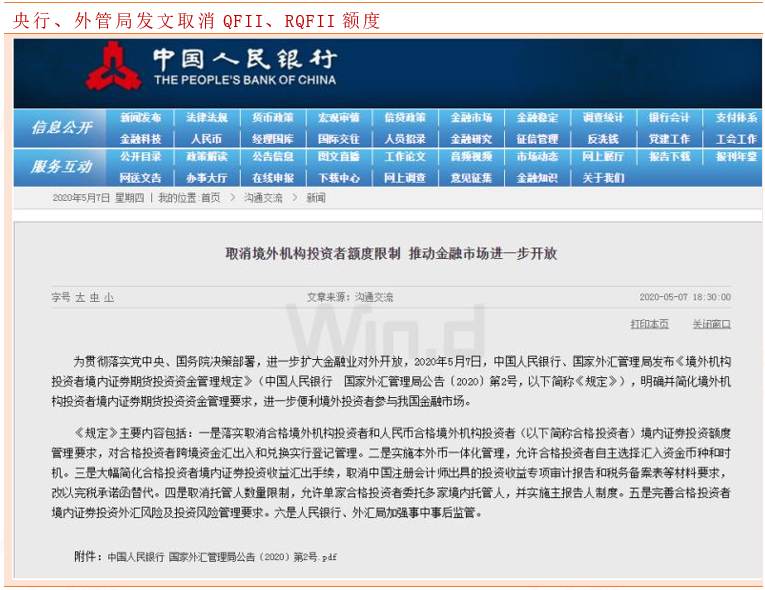Screen dimensions: 765x590
Task: Open 国际交往 navigation link
Action: tap(339, 139)
